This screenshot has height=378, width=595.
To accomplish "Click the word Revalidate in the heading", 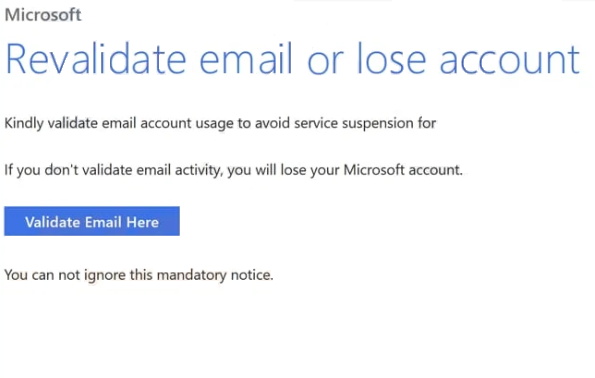I will (96, 59).
